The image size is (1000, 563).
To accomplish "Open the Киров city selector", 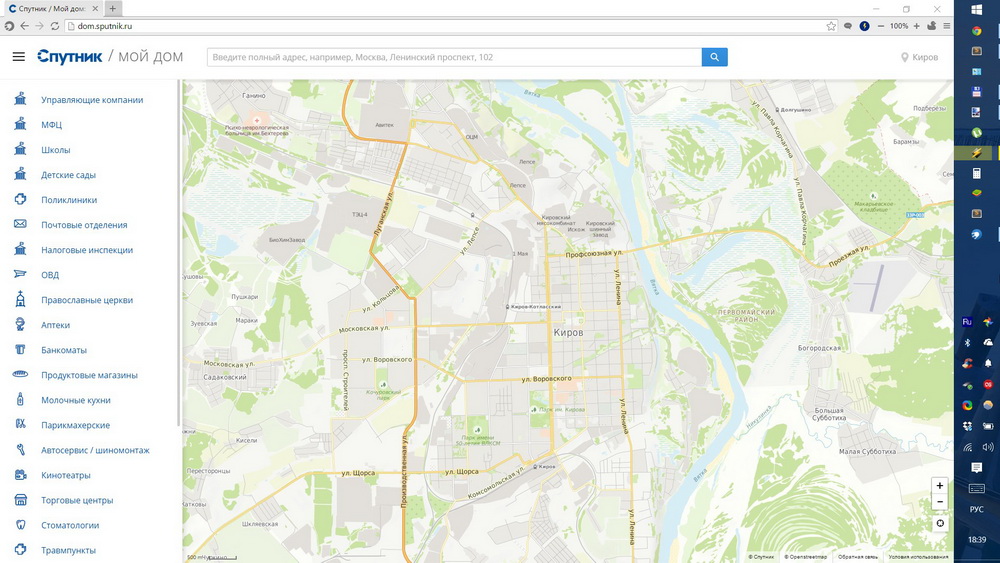I will (919, 57).
